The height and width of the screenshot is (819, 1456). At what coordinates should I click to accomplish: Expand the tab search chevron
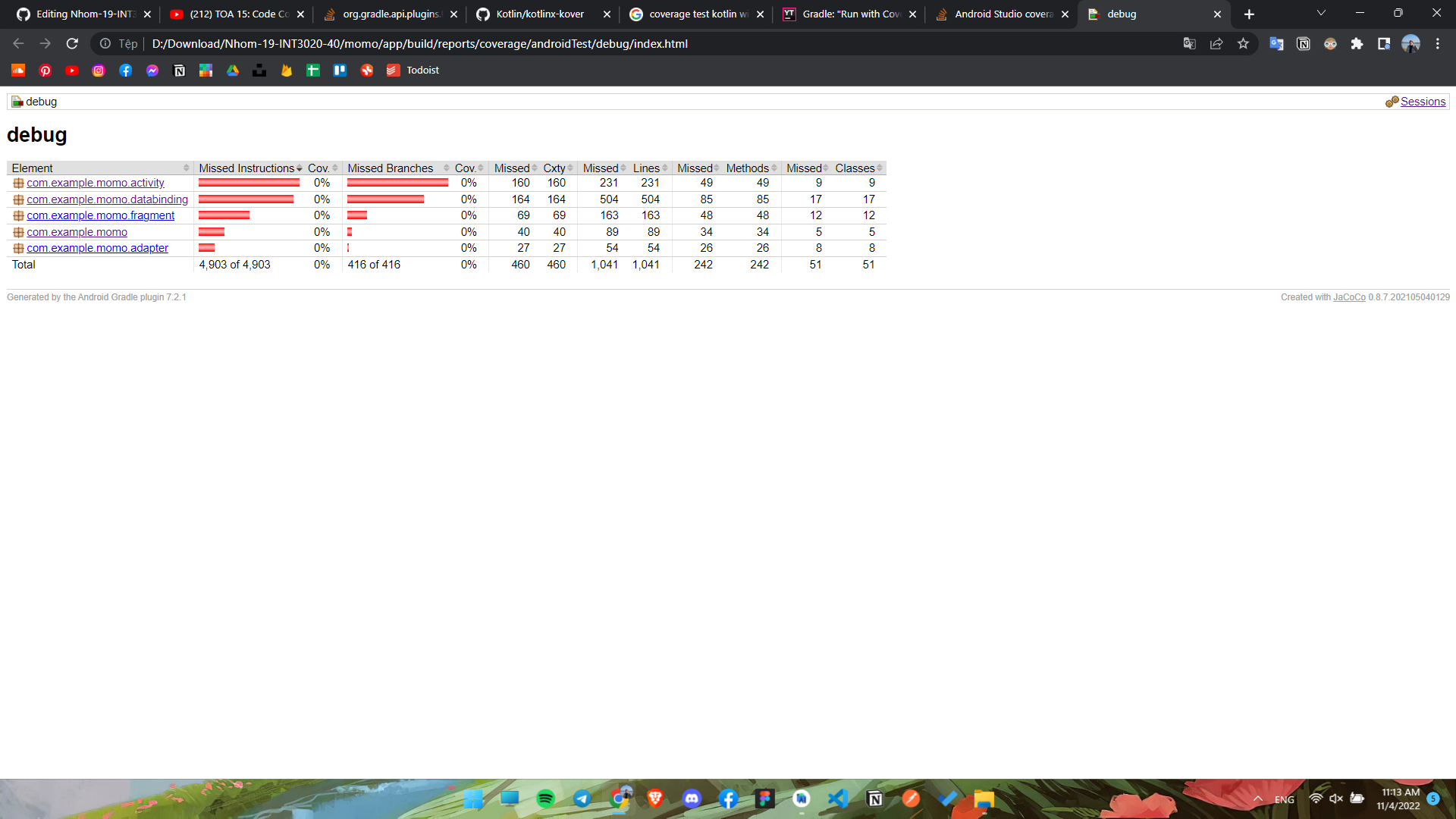(x=1321, y=14)
